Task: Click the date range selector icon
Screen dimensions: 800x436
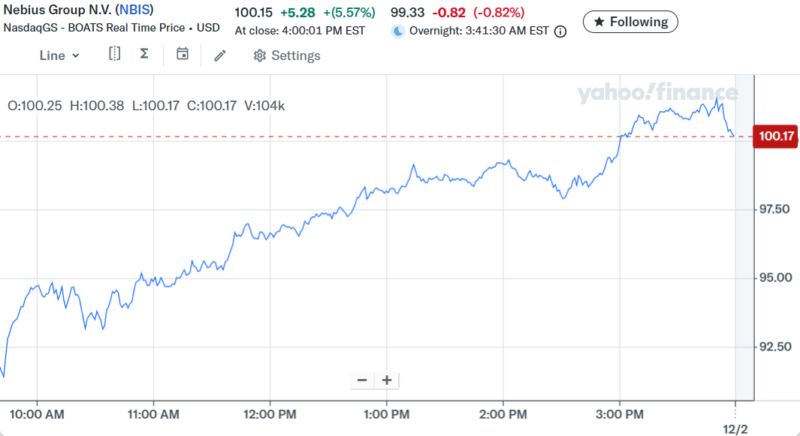Action: [x=115, y=54]
